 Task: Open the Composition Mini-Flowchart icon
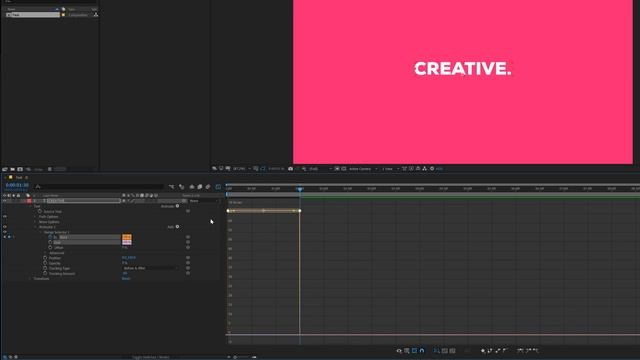click(171, 187)
